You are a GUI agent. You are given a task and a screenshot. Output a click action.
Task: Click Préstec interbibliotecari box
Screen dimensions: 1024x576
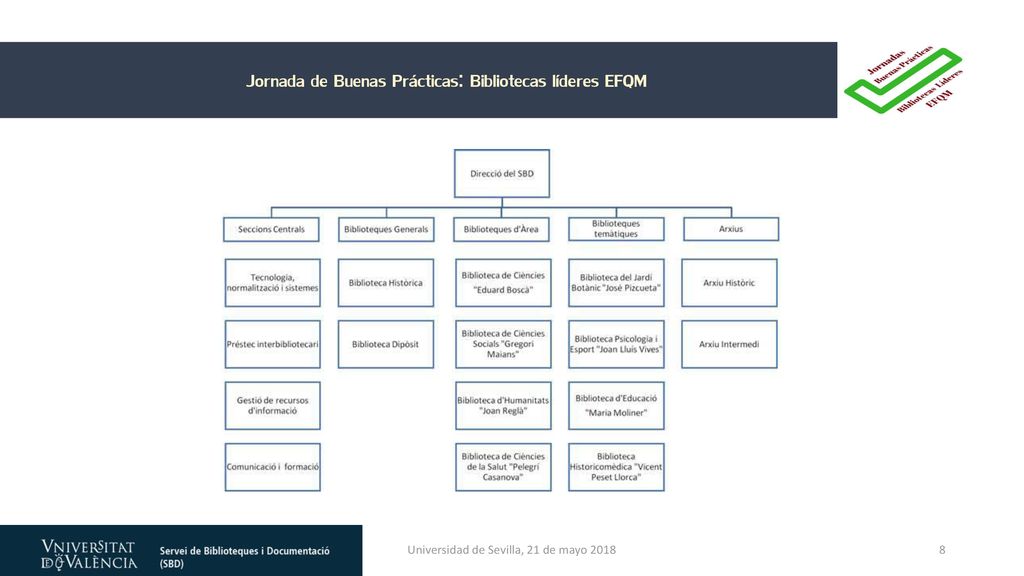click(x=272, y=344)
